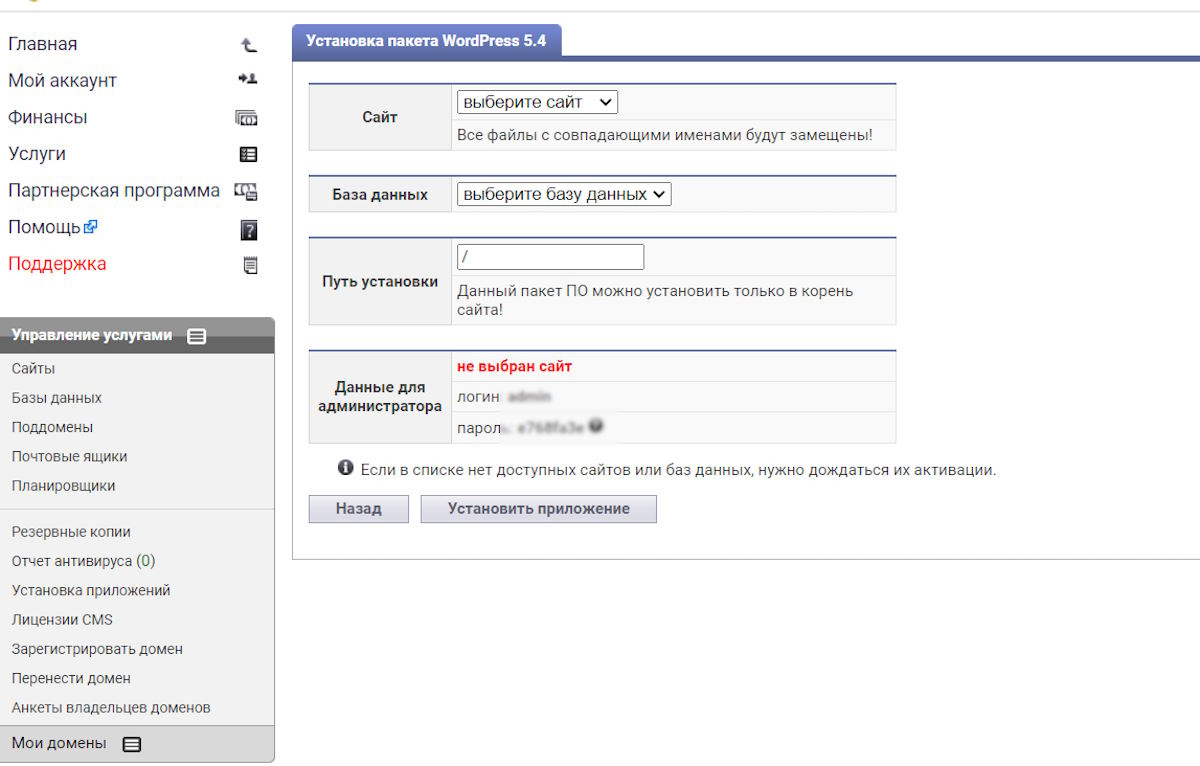Image resolution: width=1200 pixels, height=766 pixels.
Task: Open the 'выберите базу данных' dropdown
Action: pos(564,194)
